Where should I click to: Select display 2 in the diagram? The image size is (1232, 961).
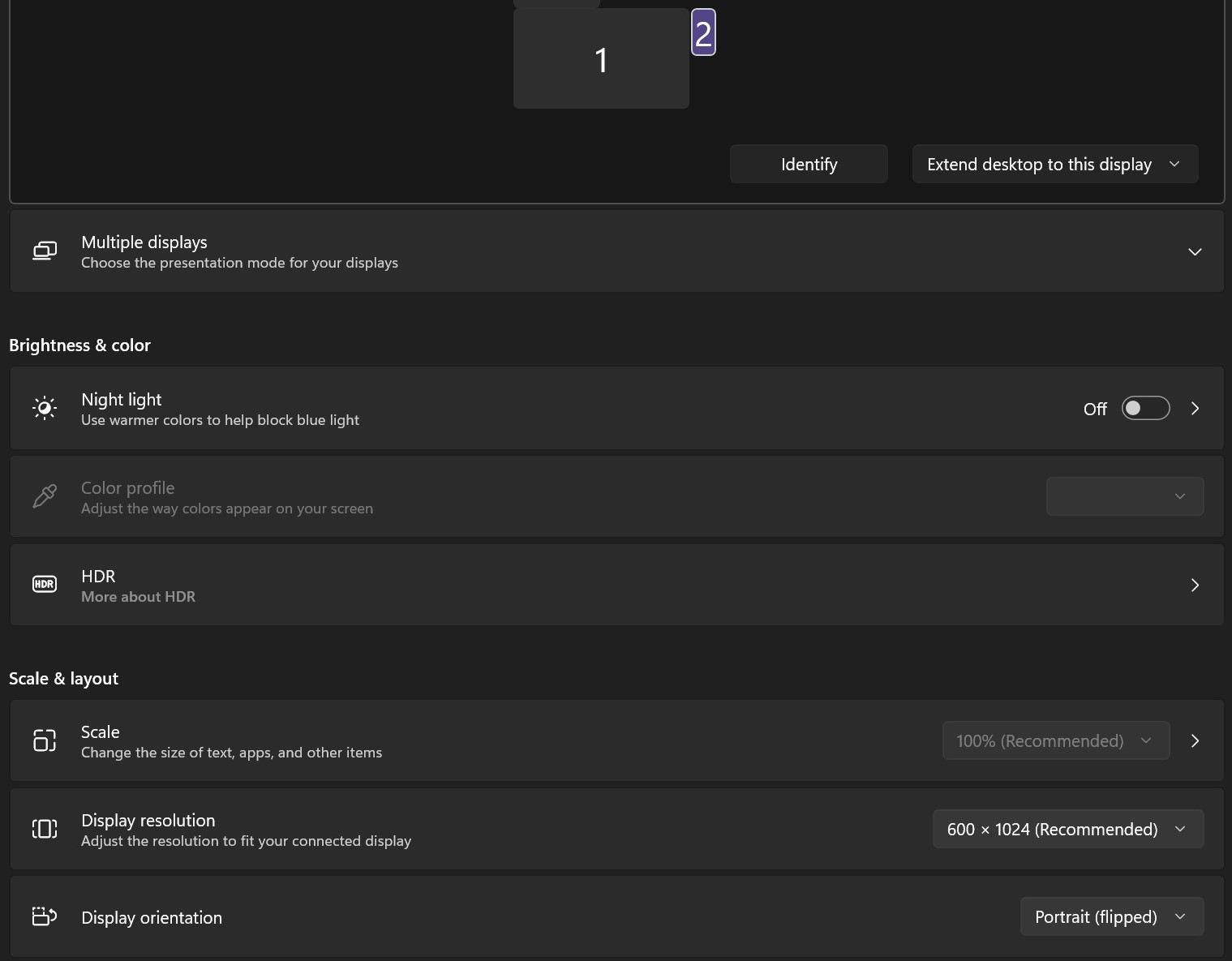pos(702,32)
